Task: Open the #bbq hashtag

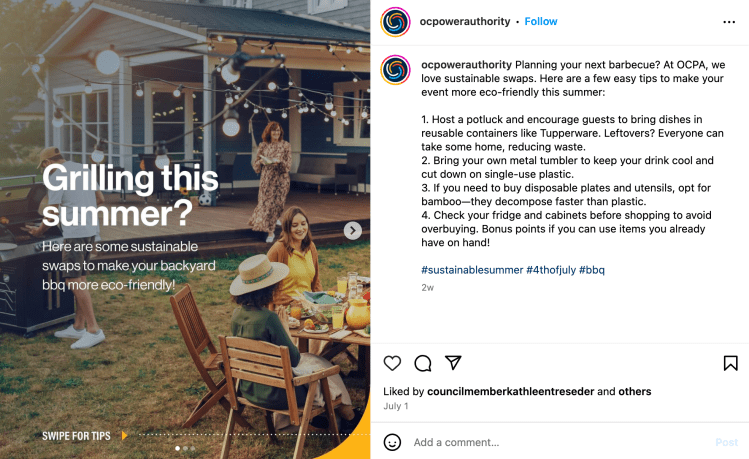Action: coord(592,270)
